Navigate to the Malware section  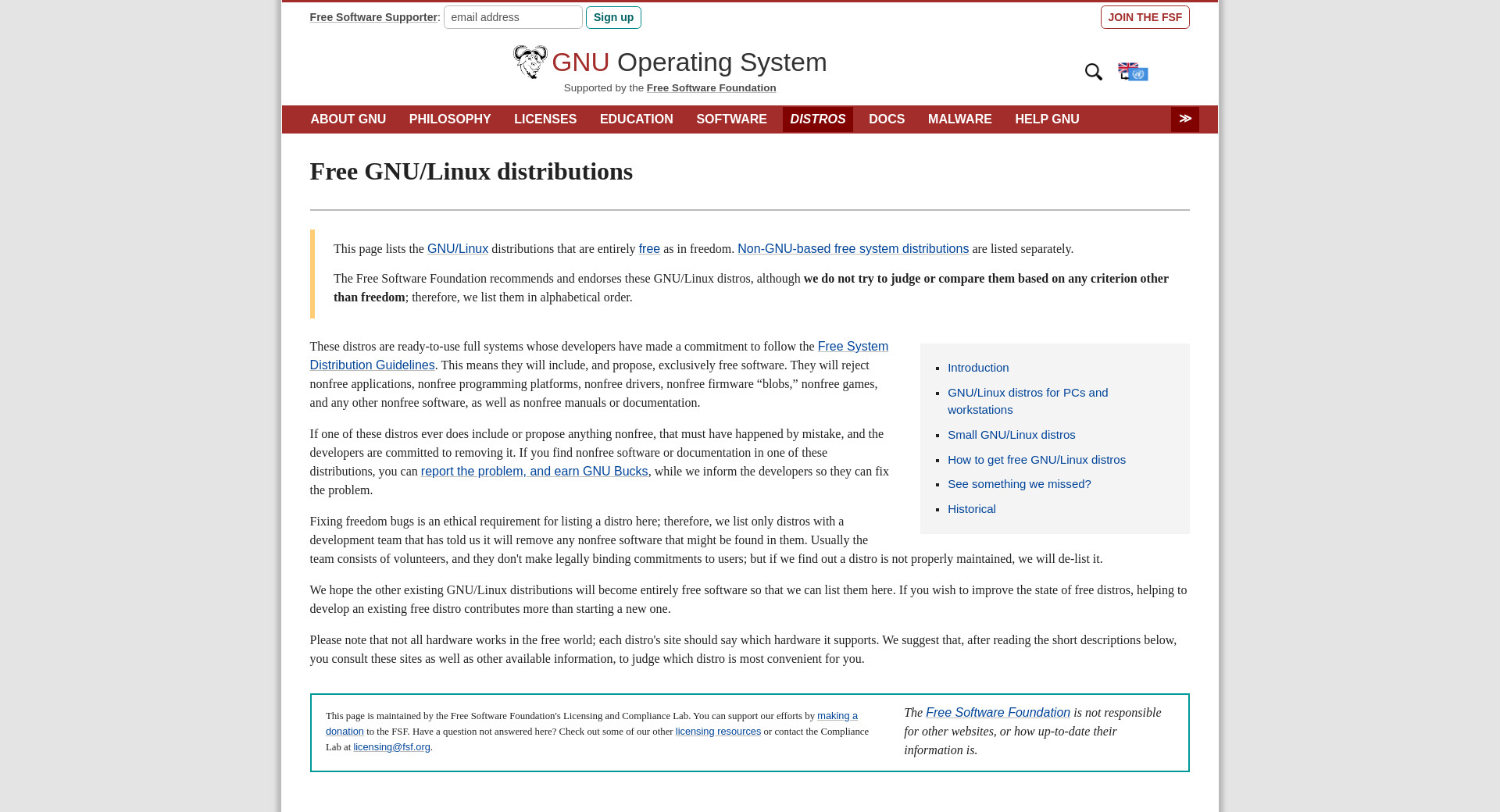(x=959, y=119)
